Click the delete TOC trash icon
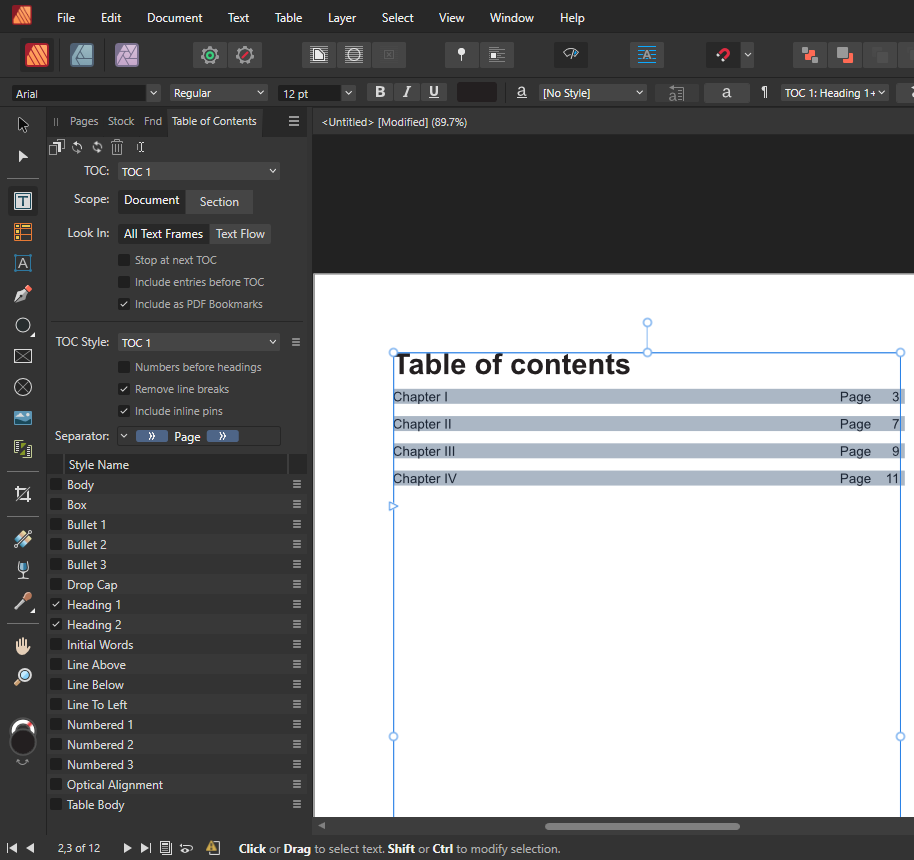The width and height of the screenshot is (914, 860). pos(117,147)
